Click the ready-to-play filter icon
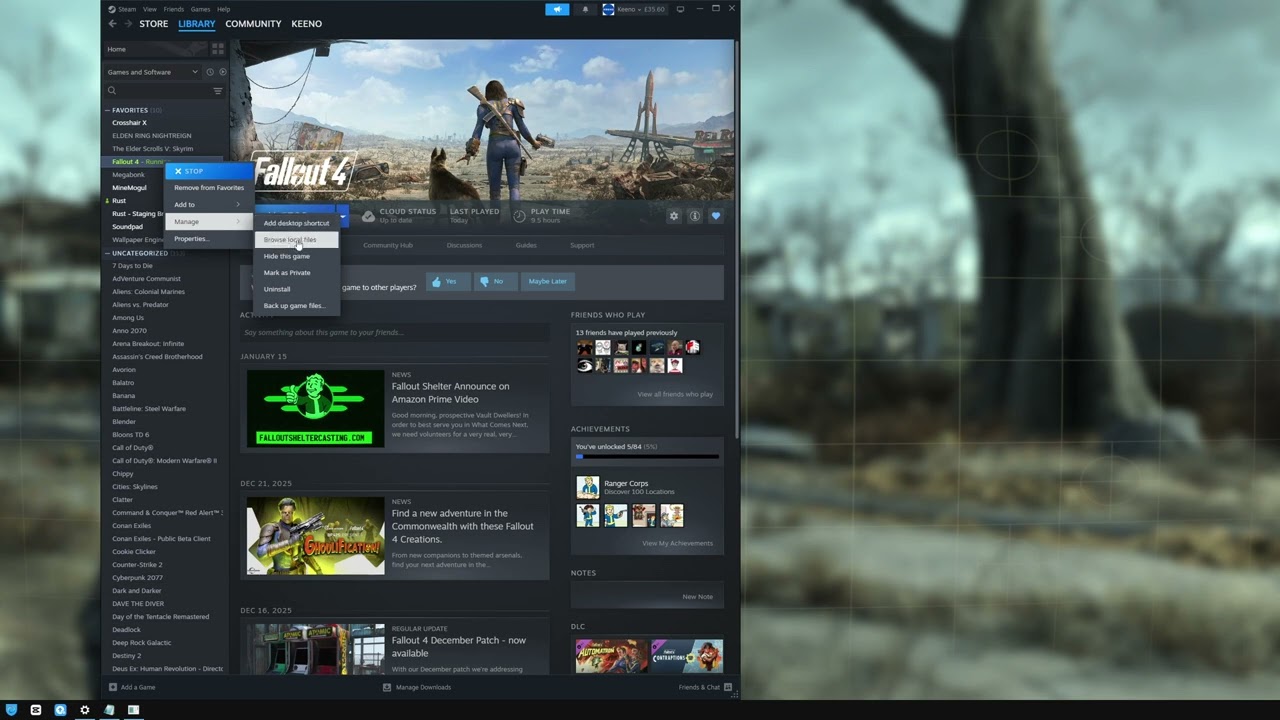Image resolution: width=1280 pixels, height=720 pixels. (222, 72)
